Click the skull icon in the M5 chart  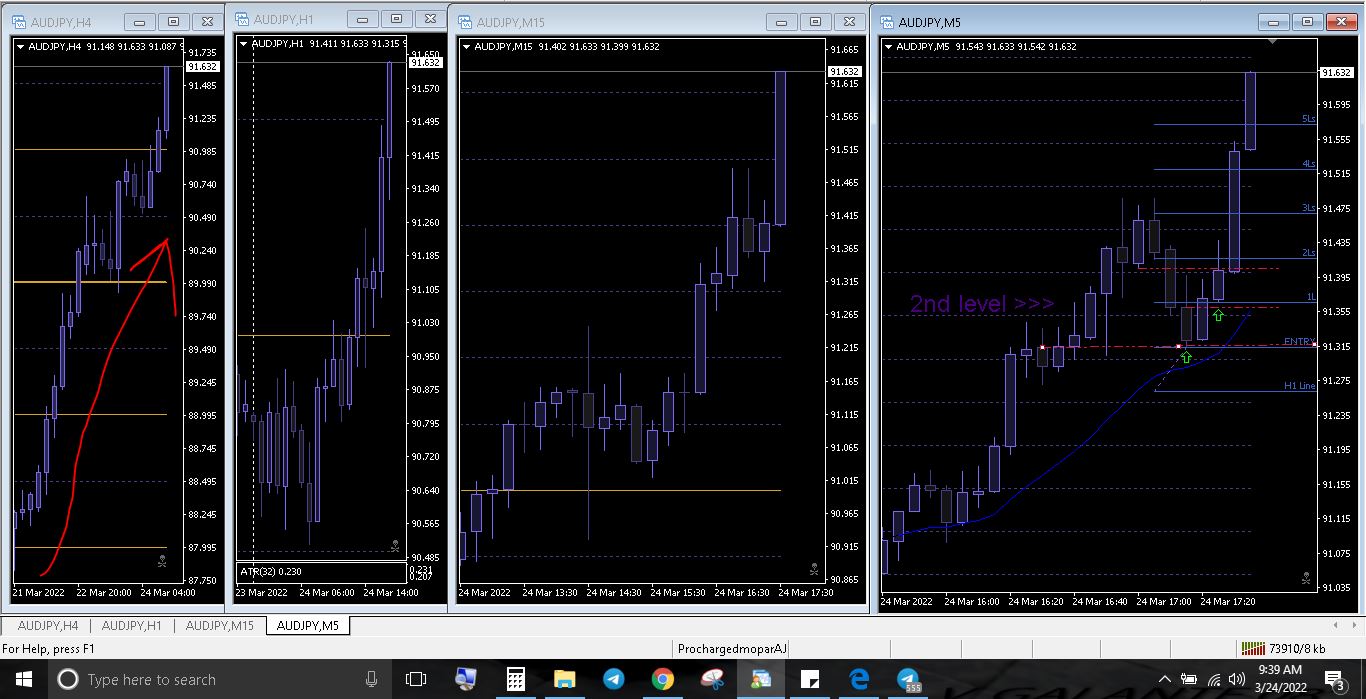(1305, 577)
